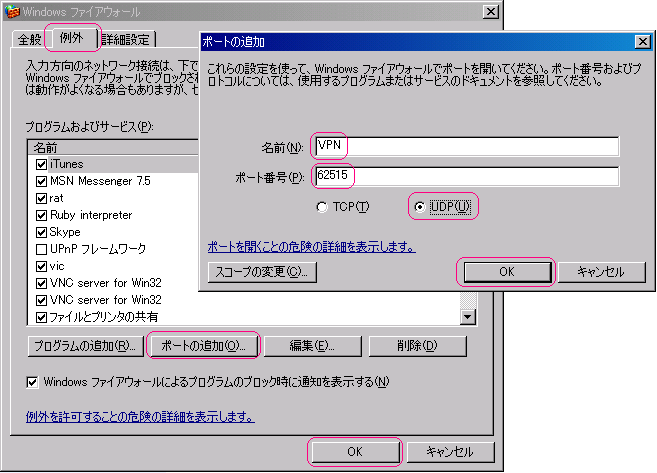657x473 pixels.
Task: Click the ポートの追加 button
Action: point(203,346)
